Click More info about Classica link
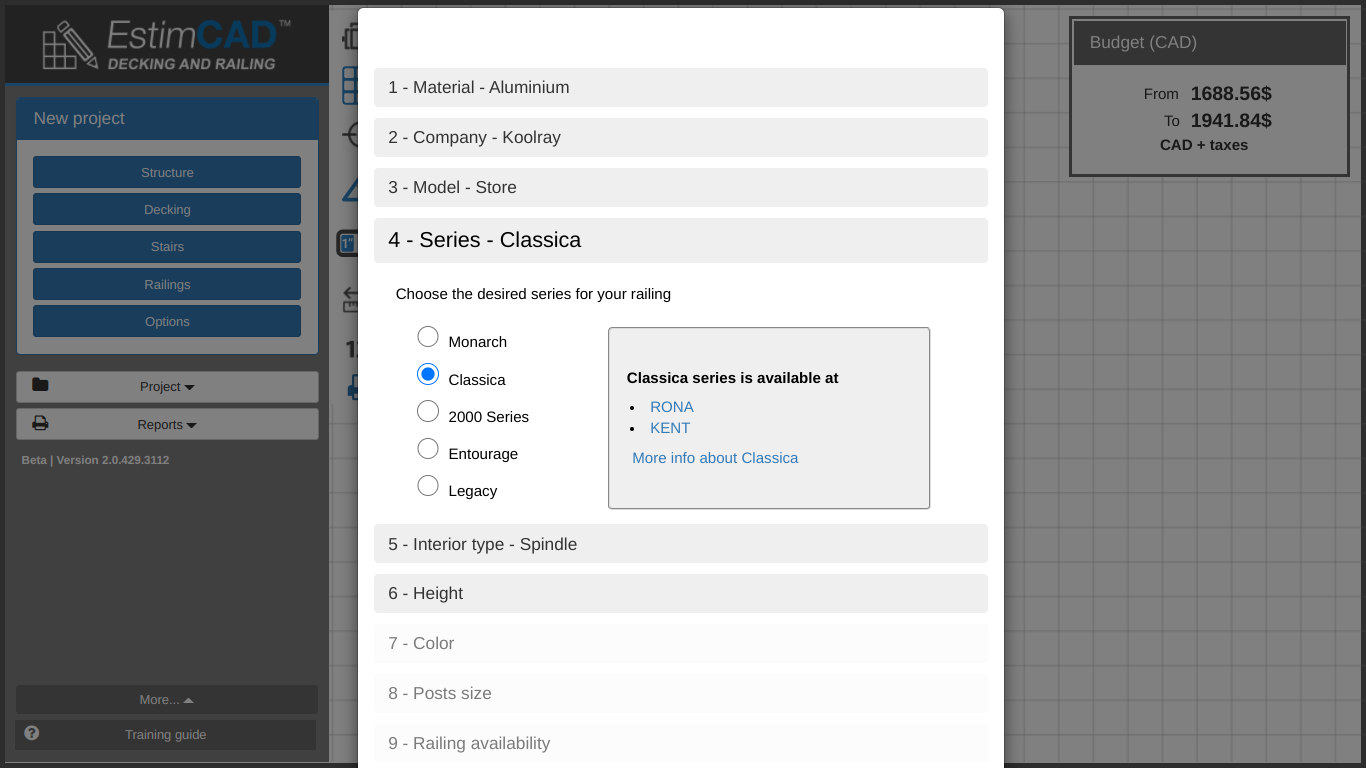 click(x=715, y=458)
